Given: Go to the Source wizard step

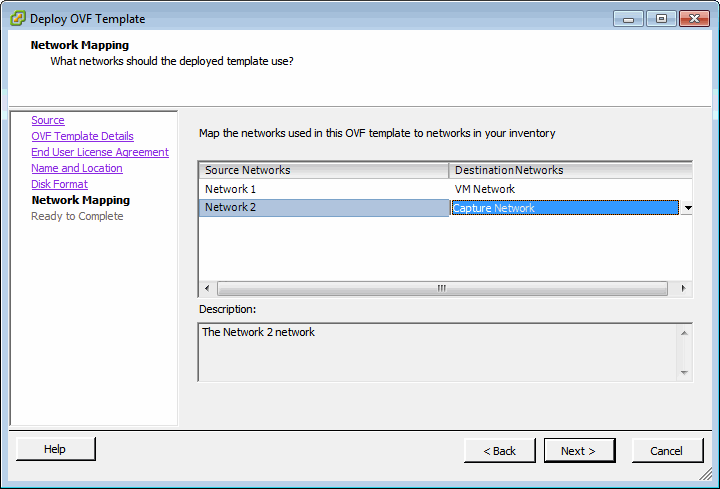Looking at the screenshot, I should tap(48, 120).
